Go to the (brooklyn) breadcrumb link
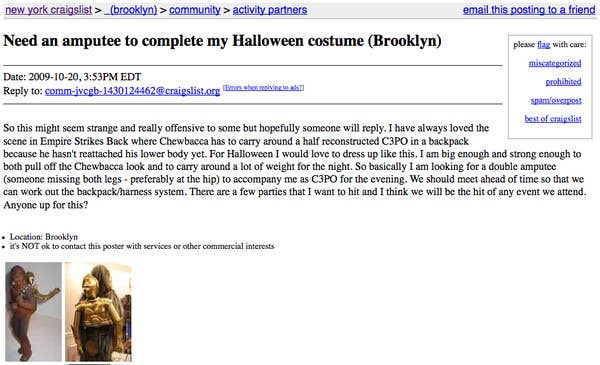This screenshot has width=600, height=365. tap(131, 10)
